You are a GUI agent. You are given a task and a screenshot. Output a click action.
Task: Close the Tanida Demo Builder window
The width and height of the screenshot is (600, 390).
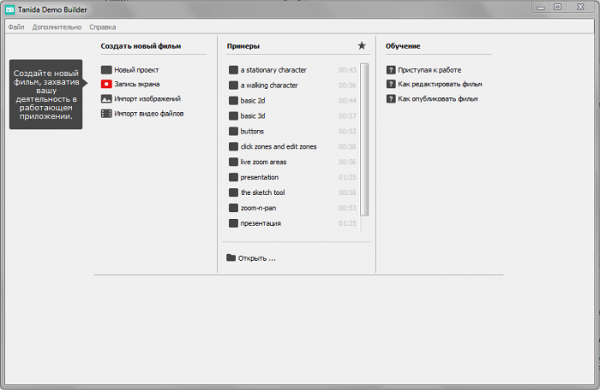(x=581, y=7)
